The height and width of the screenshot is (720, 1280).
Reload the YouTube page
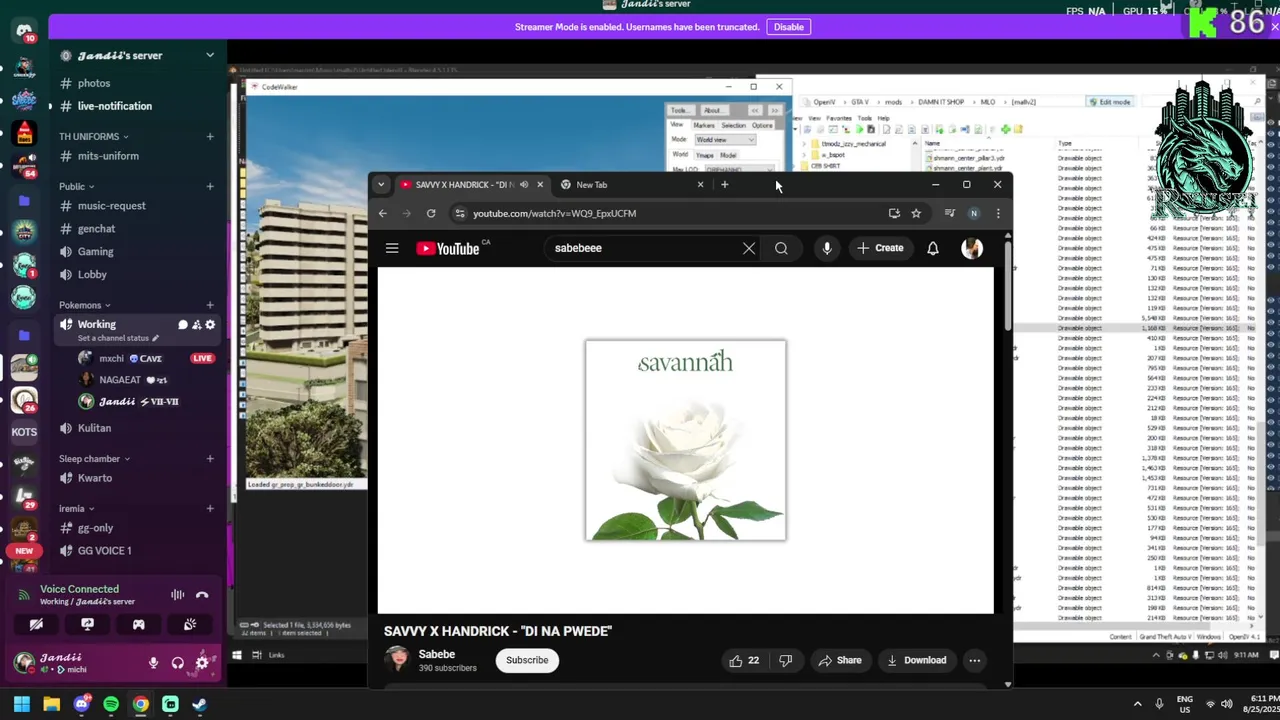[x=431, y=213]
